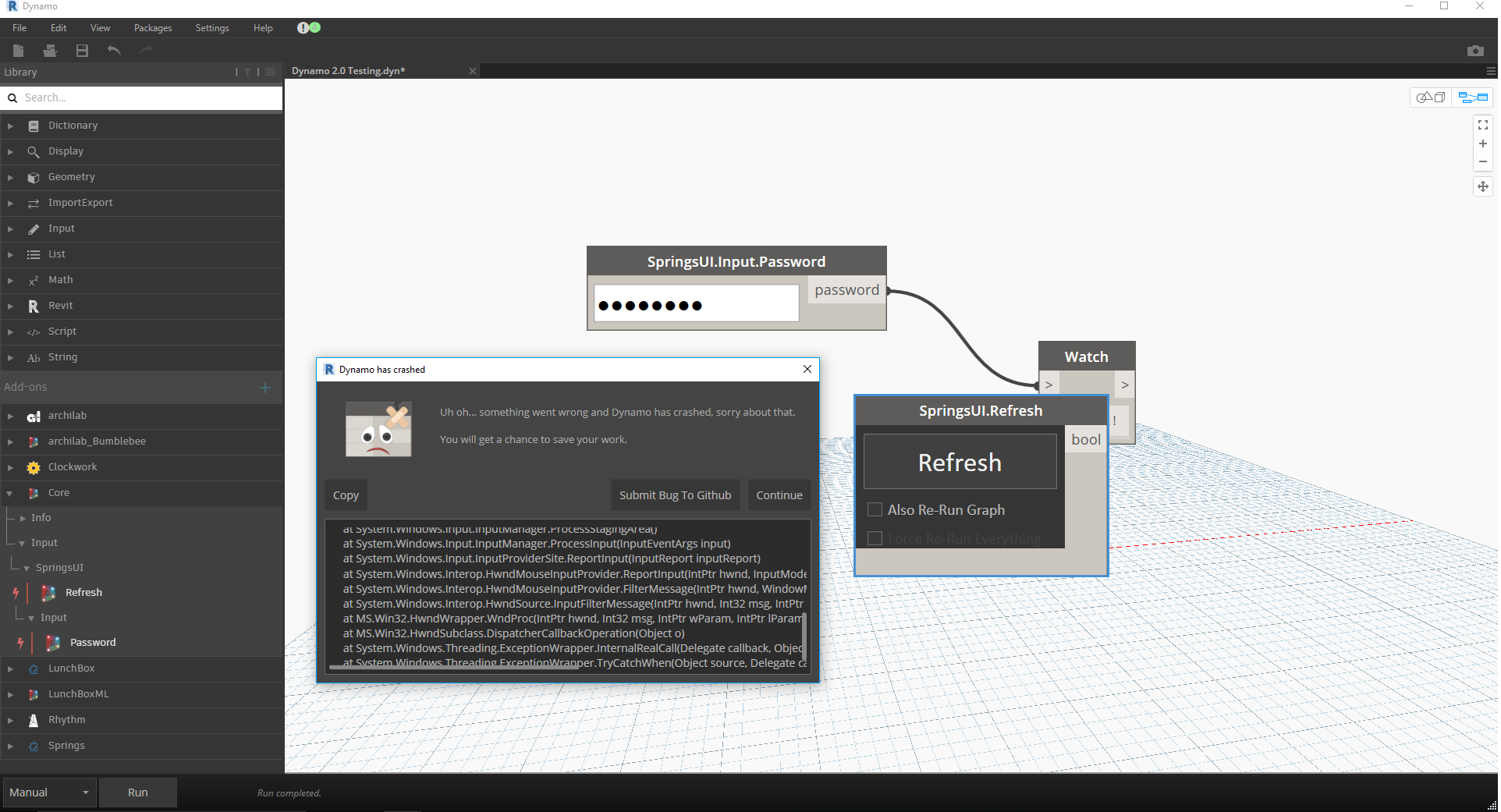Viewport: 1501px width, 812px height.
Task: Check Force Re-Run Everything option
Action: 875,538
